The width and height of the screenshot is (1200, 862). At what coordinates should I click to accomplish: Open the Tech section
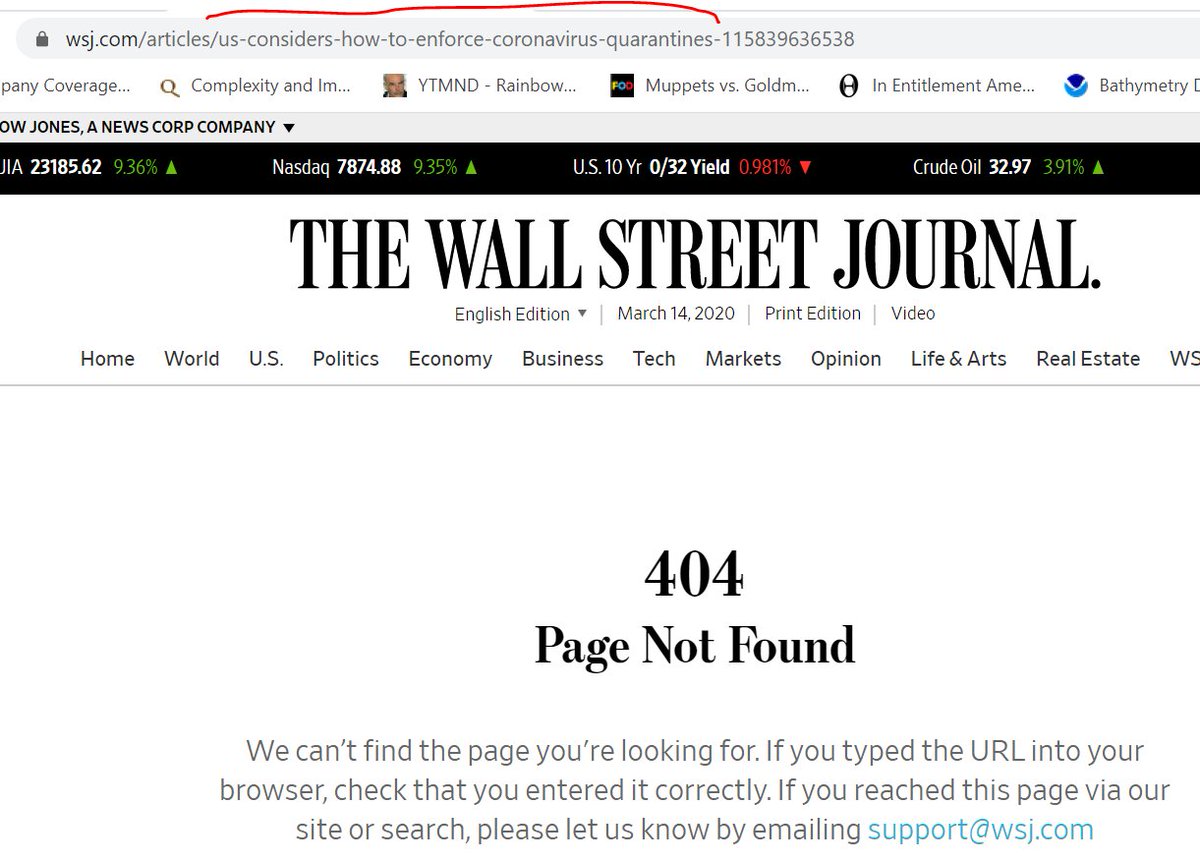[654, 359]
